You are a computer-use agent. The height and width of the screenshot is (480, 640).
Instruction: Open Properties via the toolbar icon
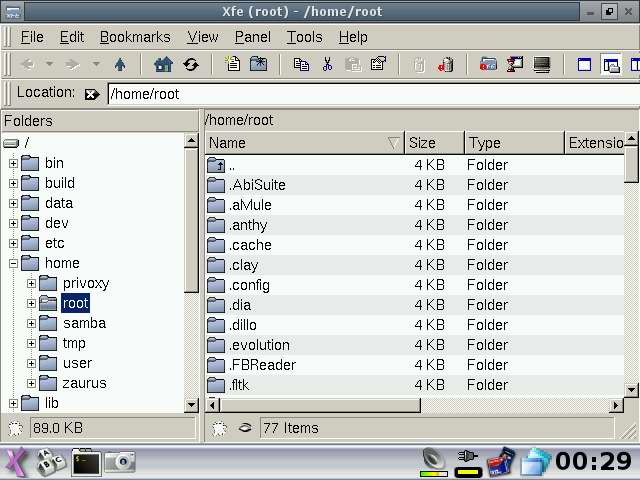[x=378, y=64]
